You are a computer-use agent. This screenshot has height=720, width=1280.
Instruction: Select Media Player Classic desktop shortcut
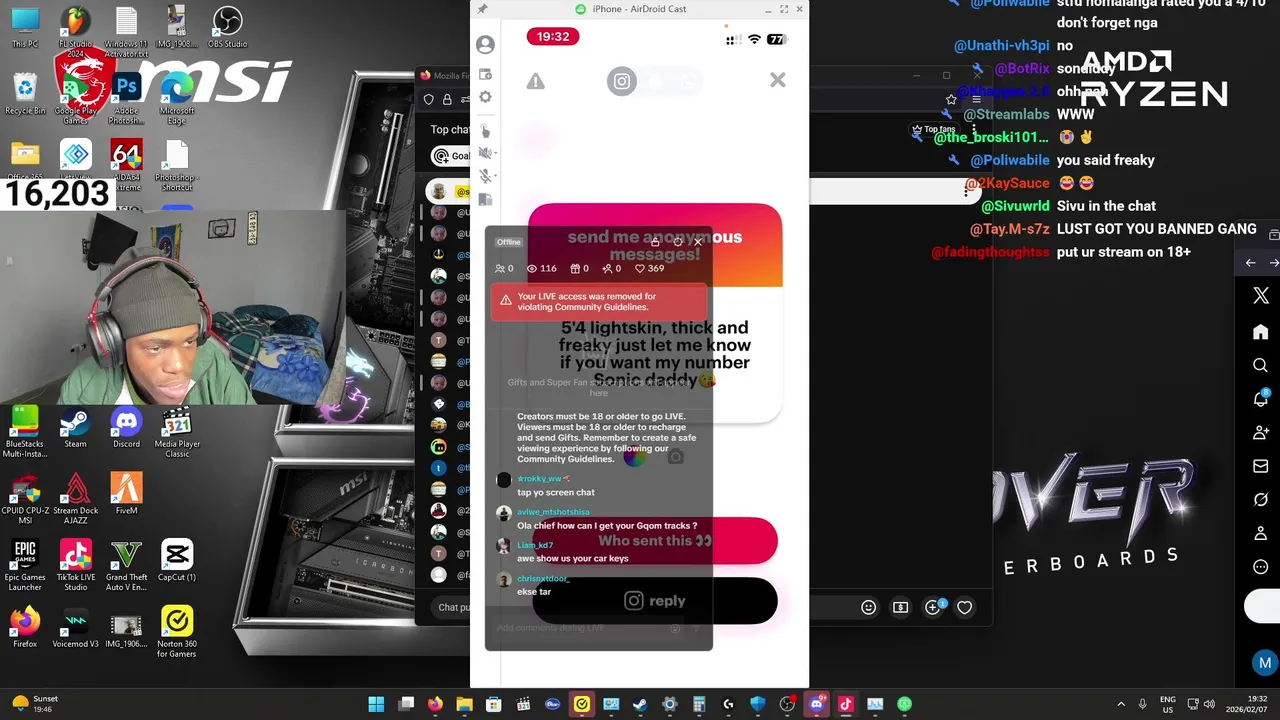click(177, 432)
